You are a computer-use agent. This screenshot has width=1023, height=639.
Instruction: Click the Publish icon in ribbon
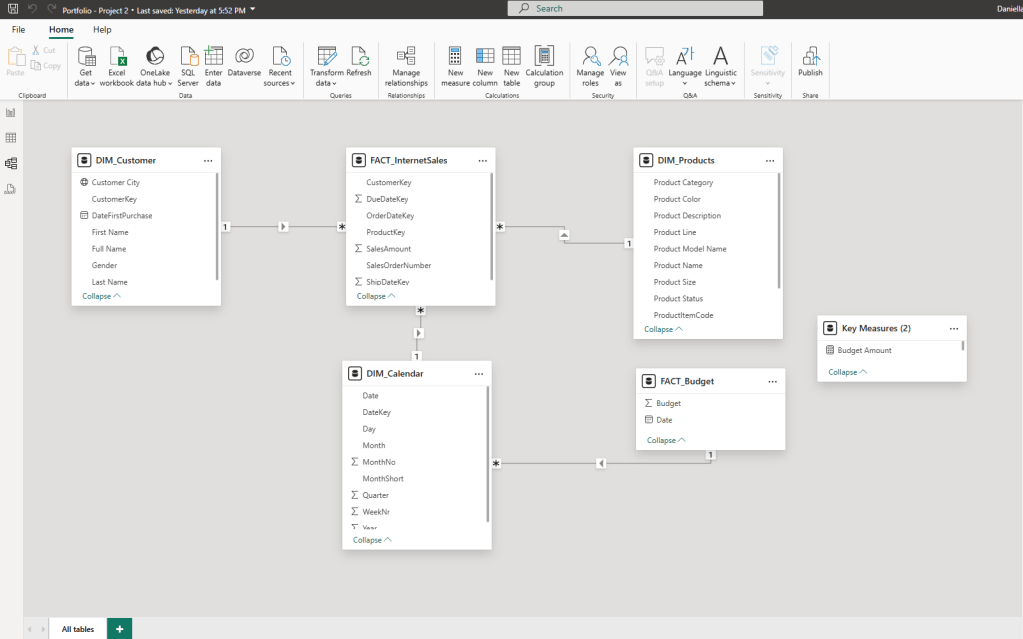tap(810, 57)
